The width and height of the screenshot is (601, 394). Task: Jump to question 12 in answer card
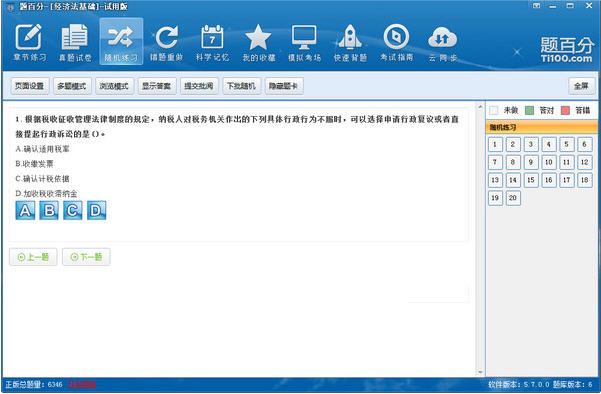[x=585, y=162]
